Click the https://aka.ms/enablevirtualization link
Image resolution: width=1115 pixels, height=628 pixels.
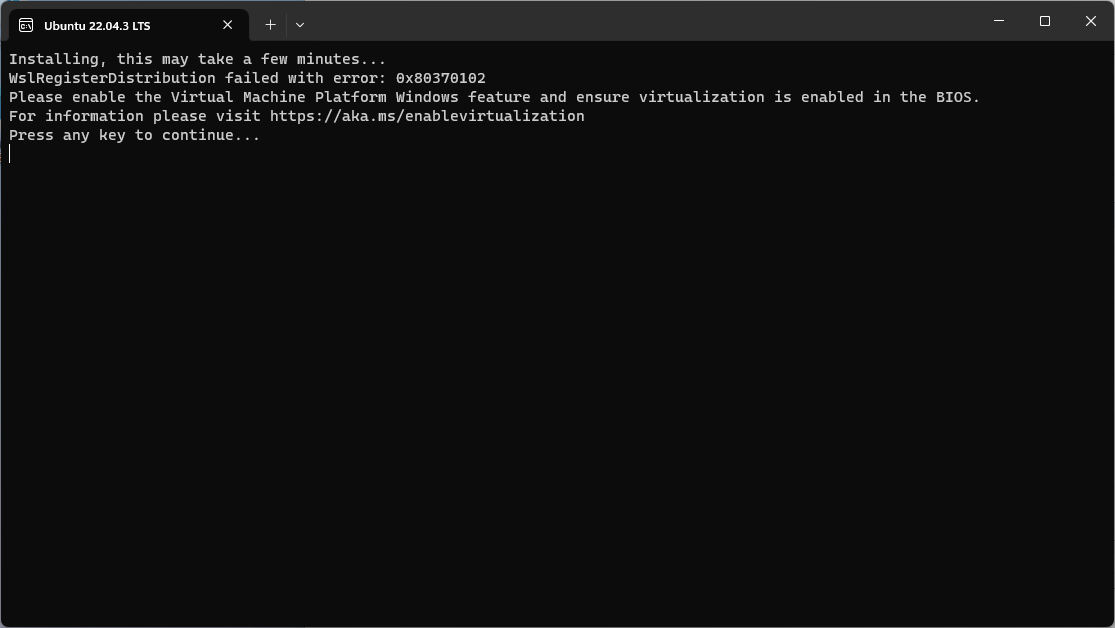tap(424, 115)
